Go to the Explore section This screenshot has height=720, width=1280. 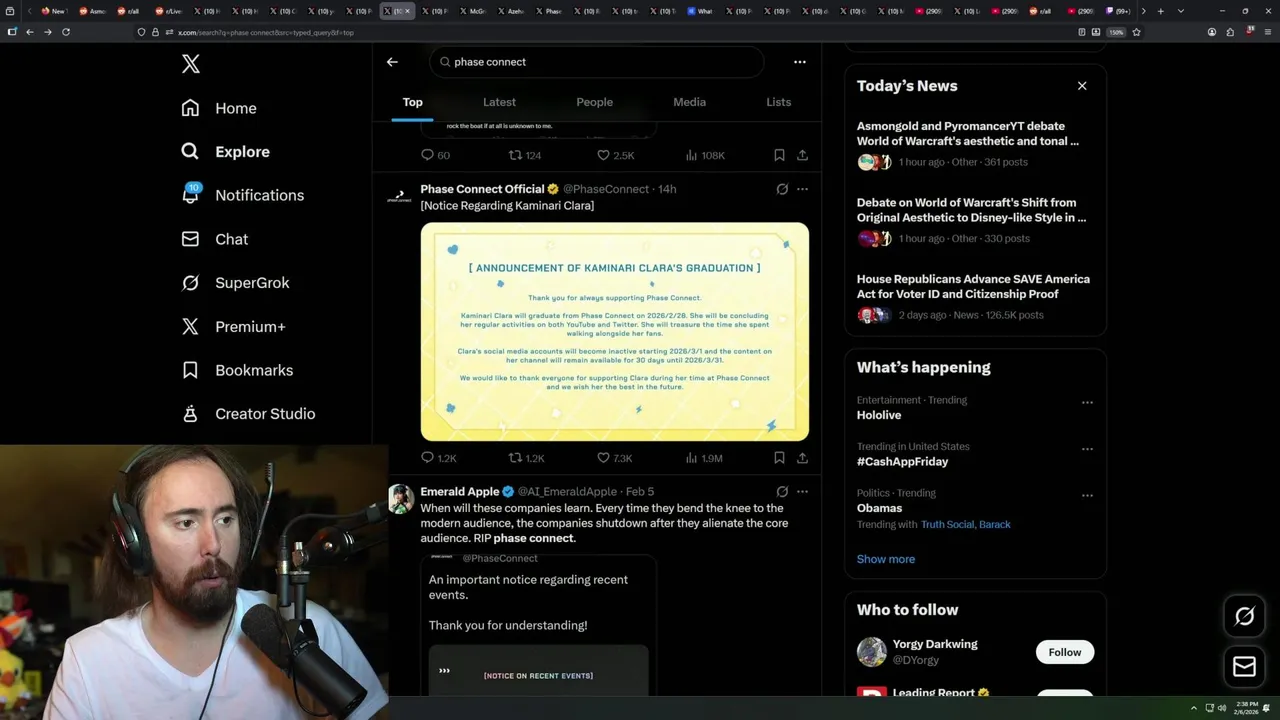point(225,152)
